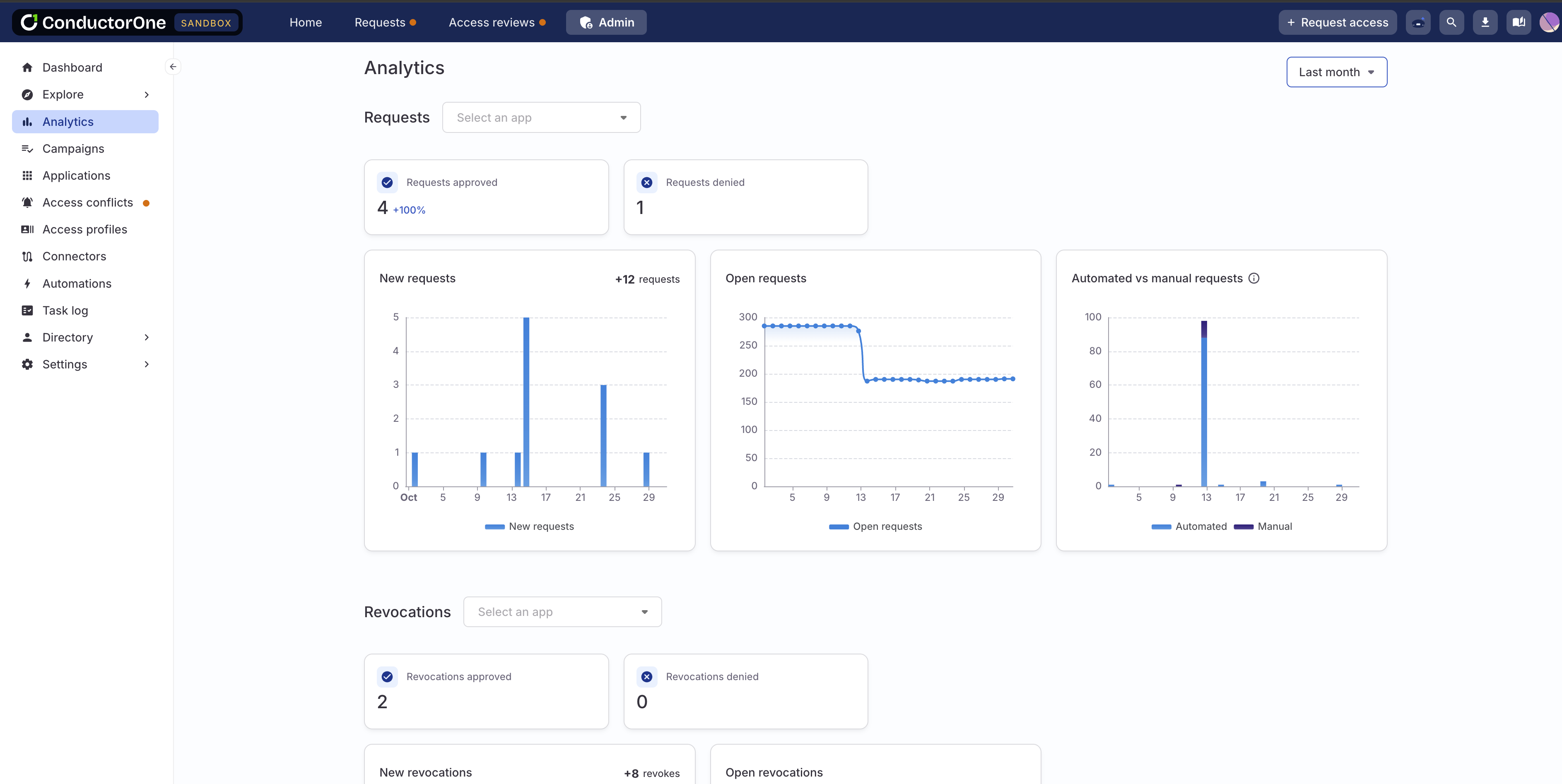This screenshot has width=1562, height=784.
Task: Open the documentation book icon
Action: (x=1519, y=22)
